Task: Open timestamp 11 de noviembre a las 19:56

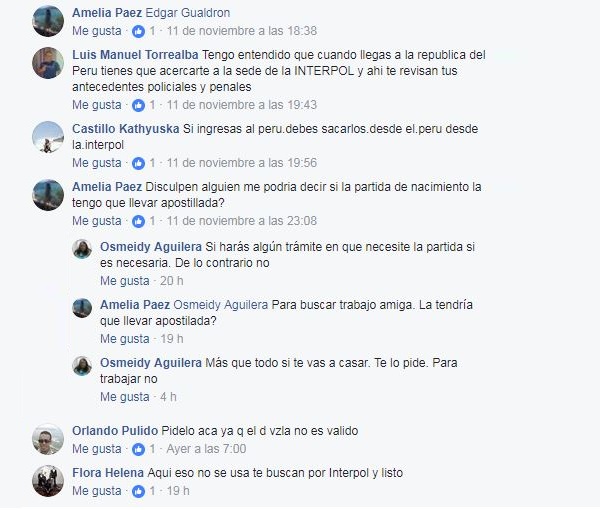Action: tap(242, 163)
